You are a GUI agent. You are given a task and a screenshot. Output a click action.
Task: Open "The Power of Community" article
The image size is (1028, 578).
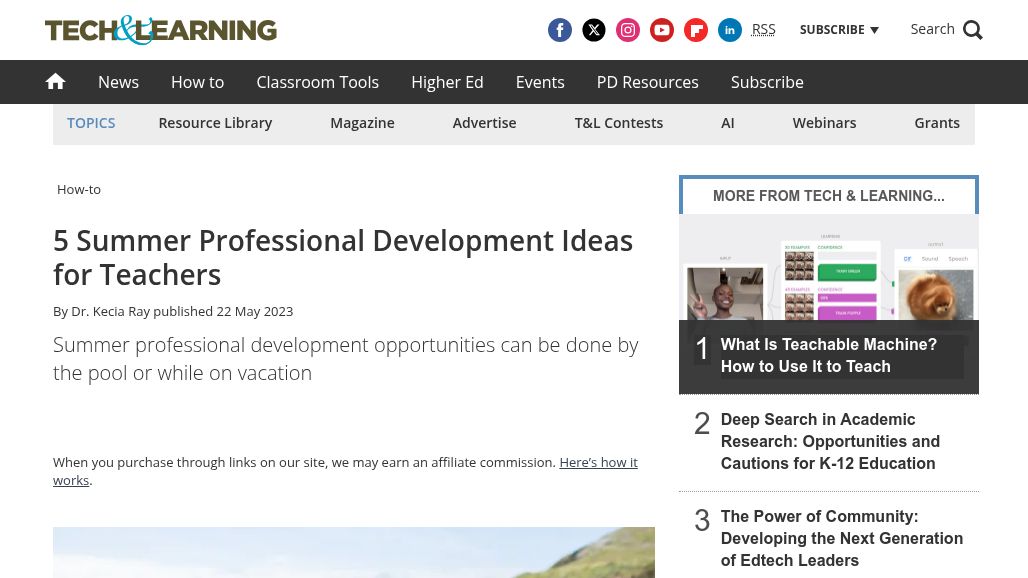(x=842, y=538)
